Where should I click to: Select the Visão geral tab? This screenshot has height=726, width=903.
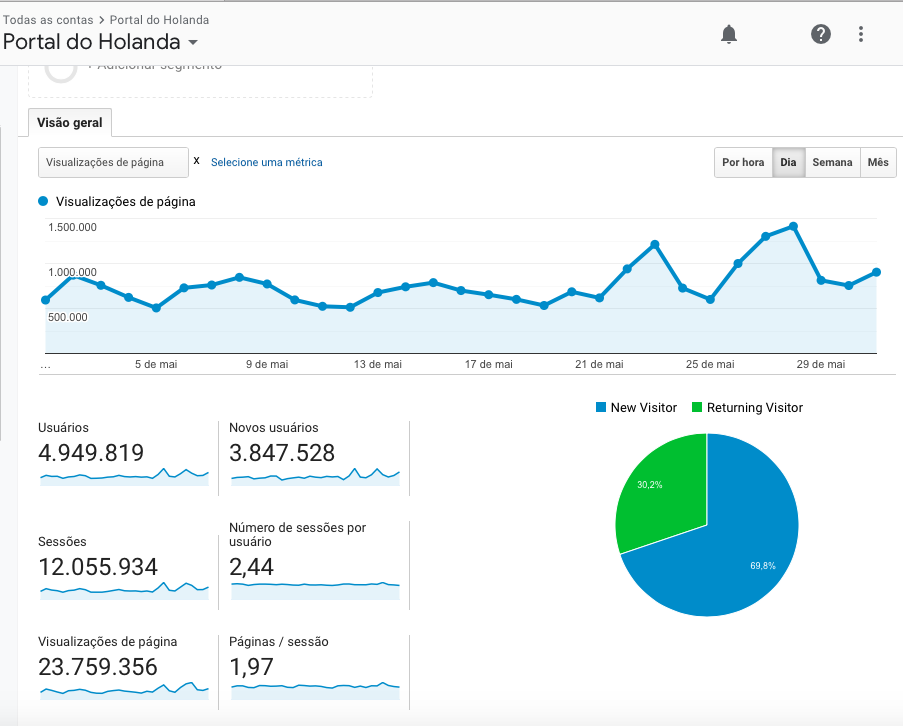click(69, 123)
